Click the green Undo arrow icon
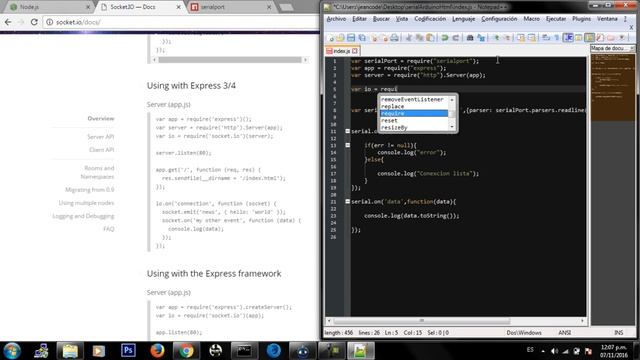640x360 pixels. (444, 38)
